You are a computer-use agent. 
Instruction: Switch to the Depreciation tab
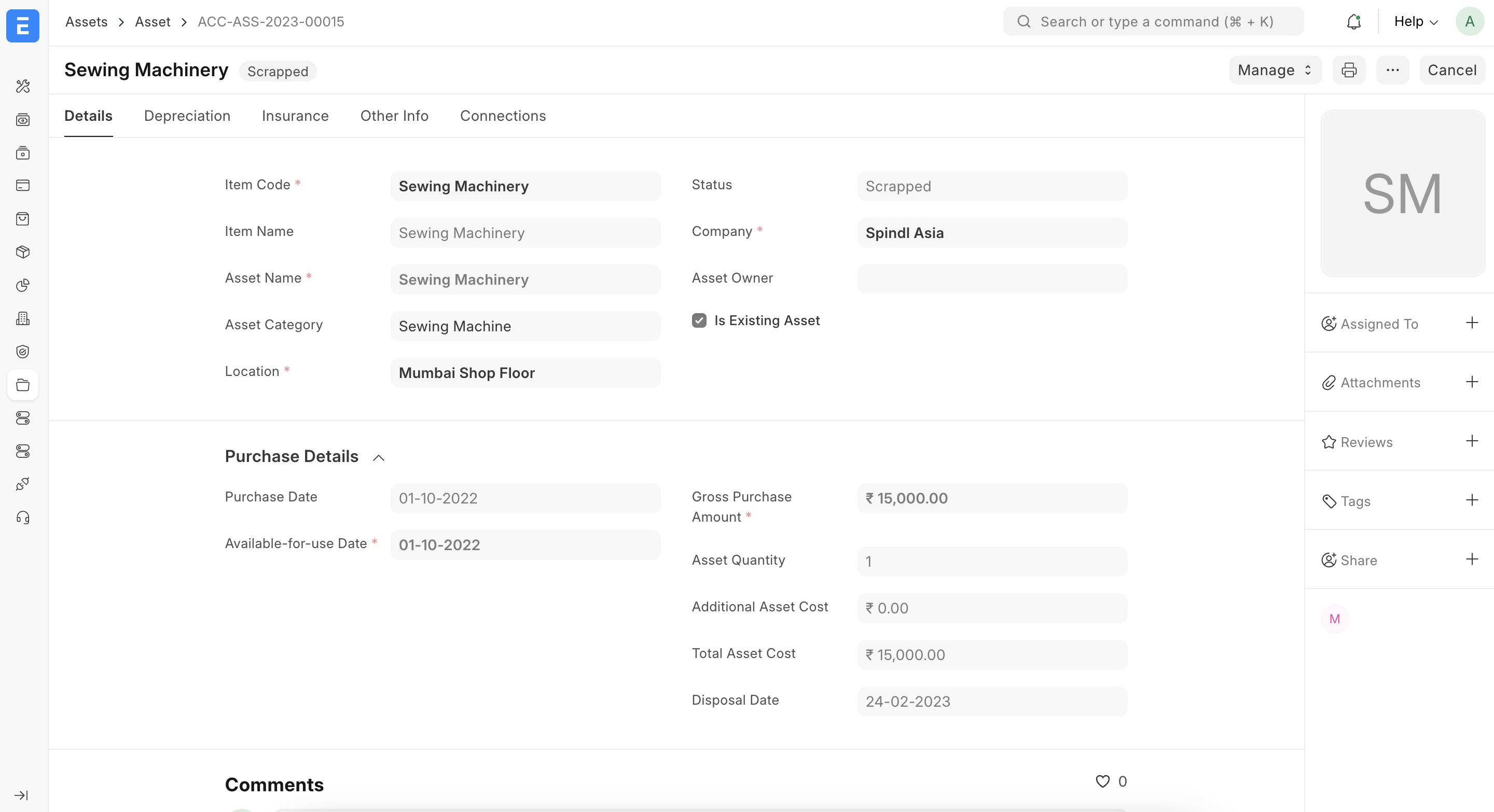pos(187,116)
